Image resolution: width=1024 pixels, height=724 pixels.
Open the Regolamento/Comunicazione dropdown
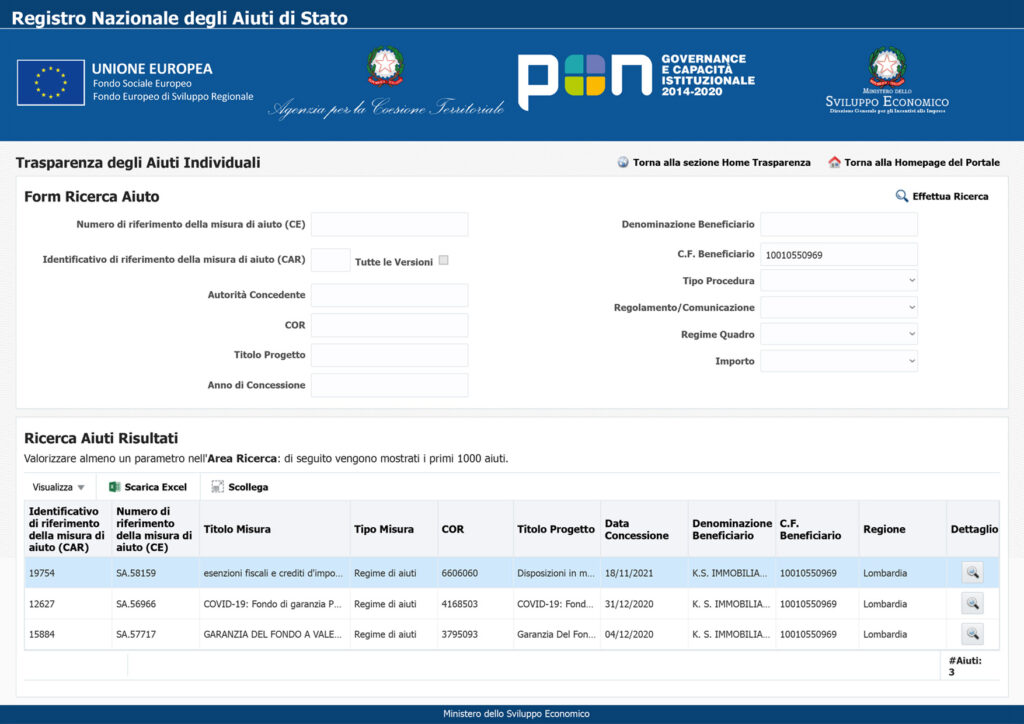[x=838, y=308]
